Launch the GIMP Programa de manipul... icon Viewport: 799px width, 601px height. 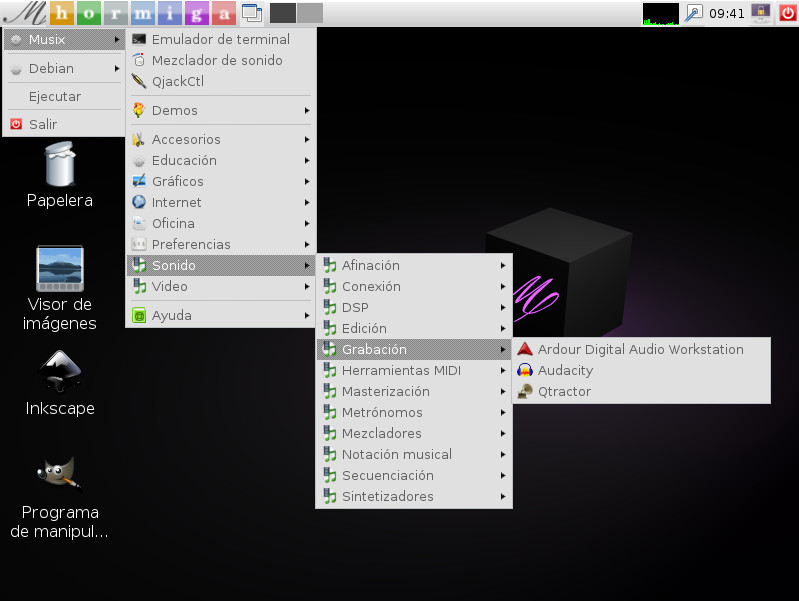60,498
